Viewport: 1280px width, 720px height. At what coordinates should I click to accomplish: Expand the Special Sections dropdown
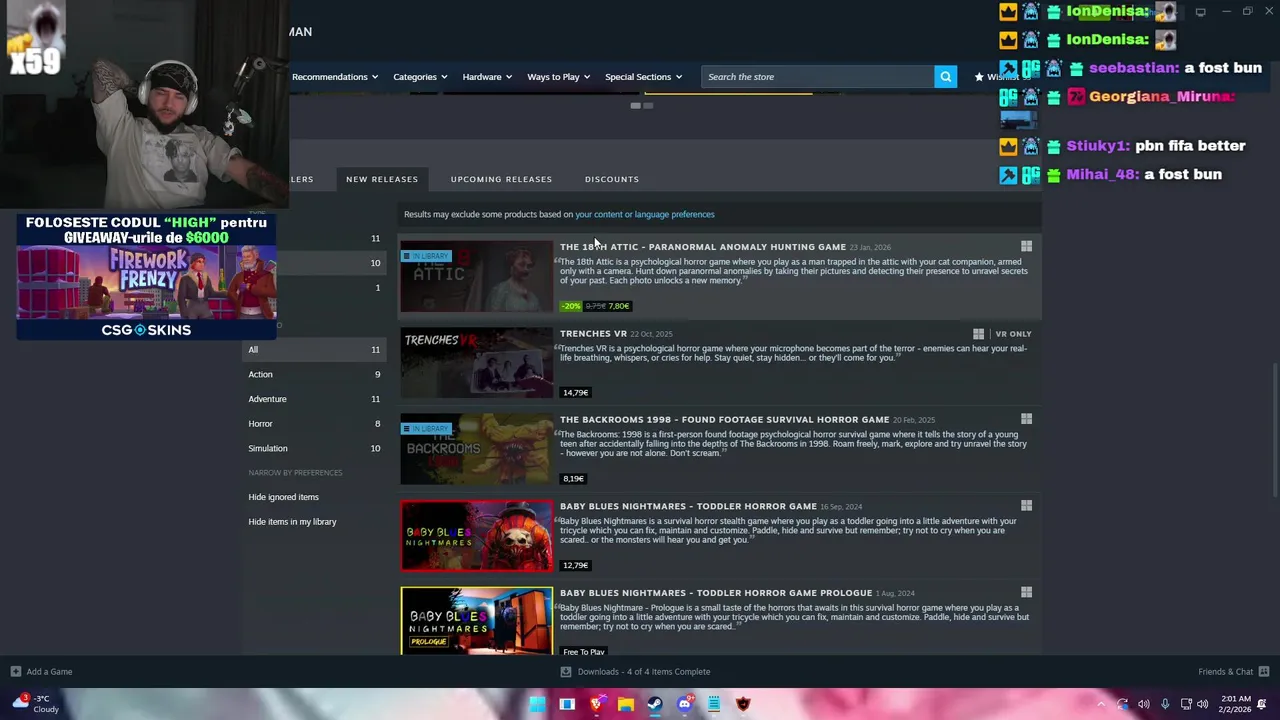643,77
